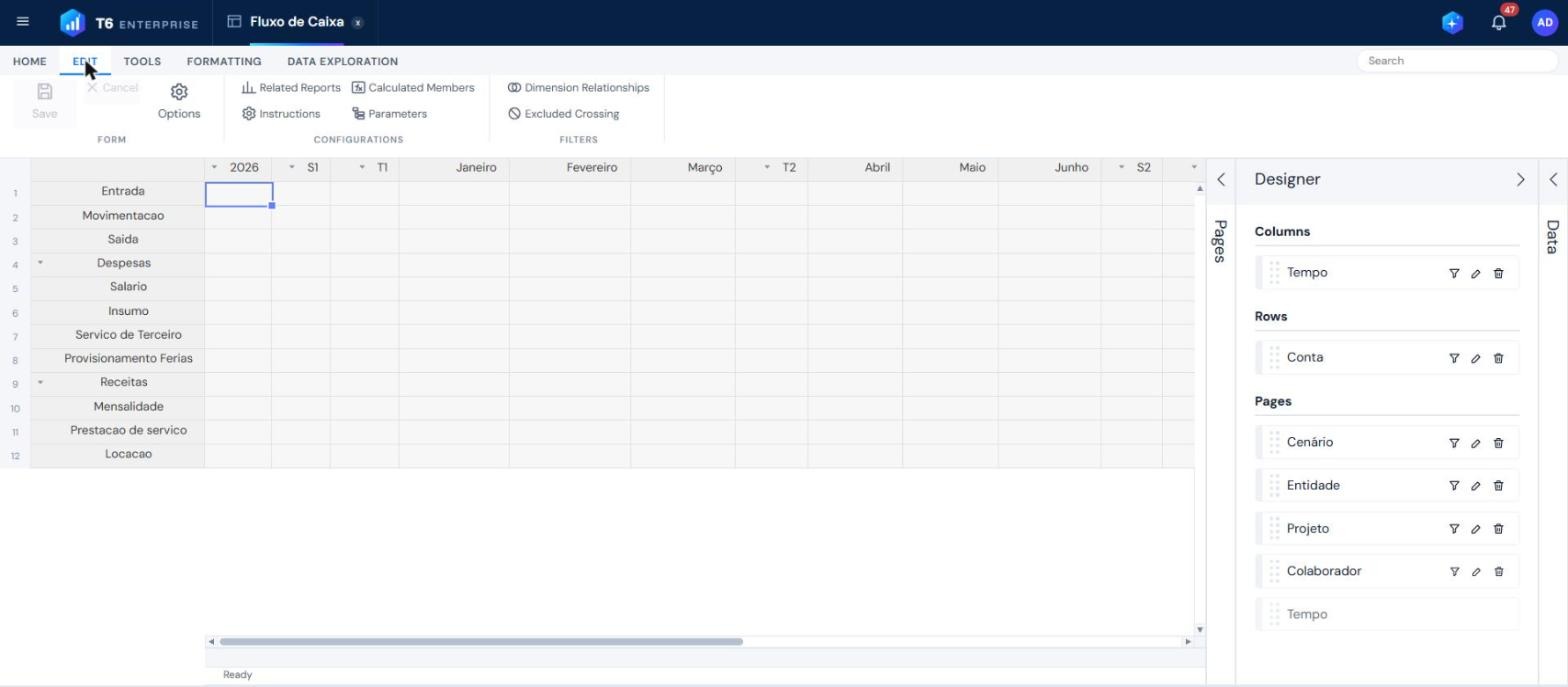
Task: Open Dimension Relationships filter
Action: coord(579,88)
